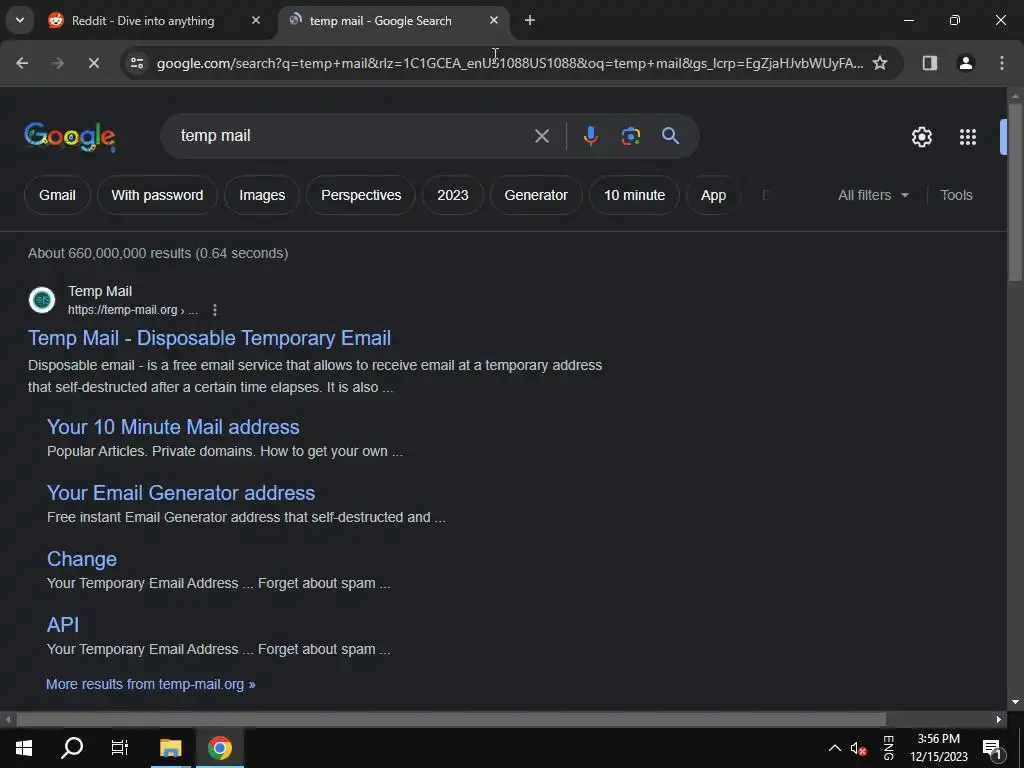Close the Reddit tab

coord(256,20)
